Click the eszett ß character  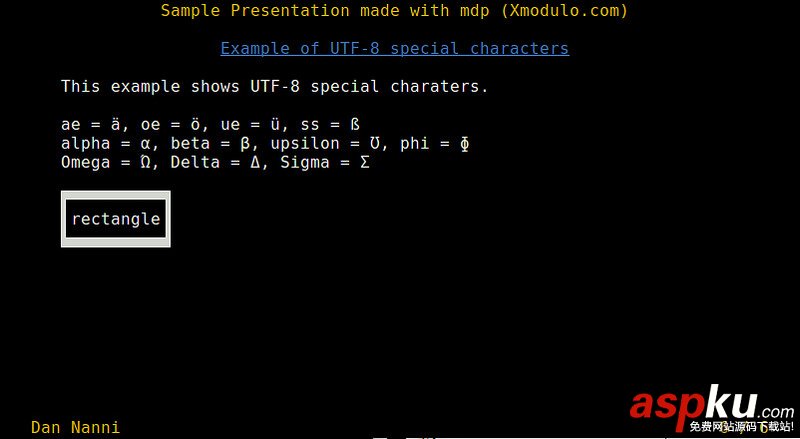pos(355,124)
